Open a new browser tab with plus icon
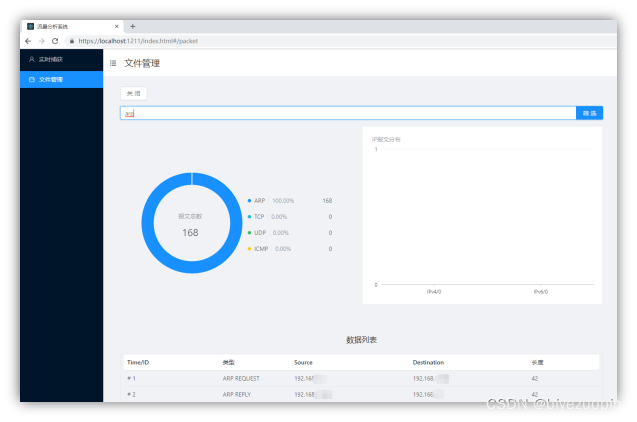637x422 pixels. pos(132,26)
